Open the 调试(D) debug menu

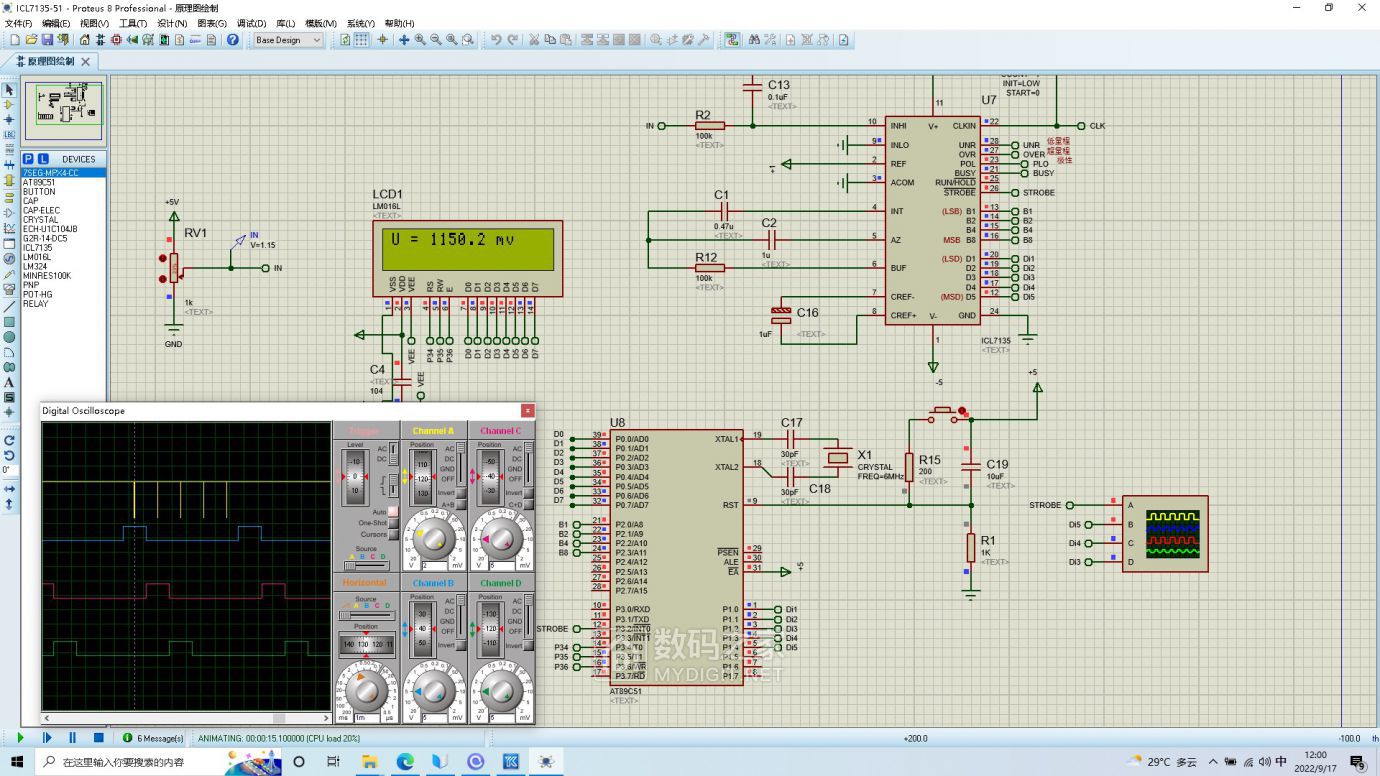[x=251, y=23]
